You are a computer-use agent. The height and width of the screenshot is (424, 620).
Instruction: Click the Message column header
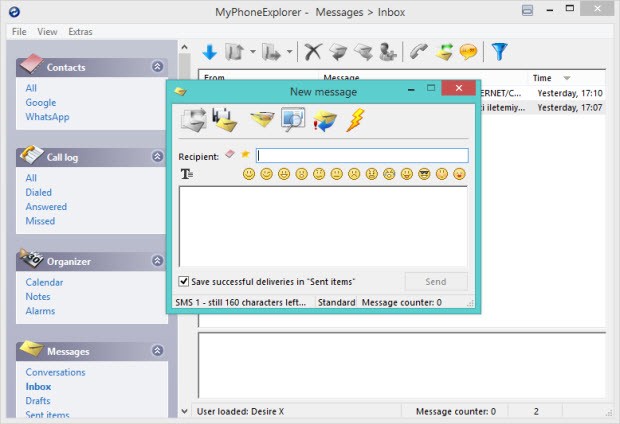423,76
